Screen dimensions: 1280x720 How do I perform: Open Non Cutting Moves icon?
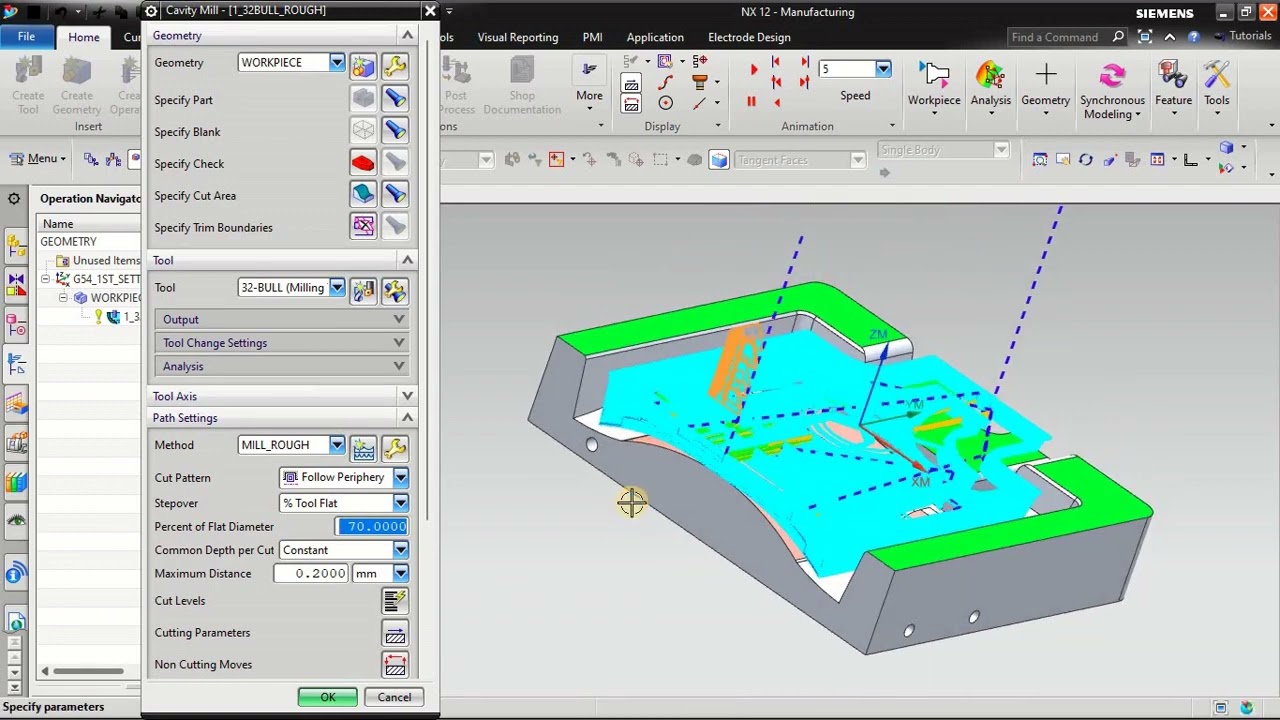395,664
